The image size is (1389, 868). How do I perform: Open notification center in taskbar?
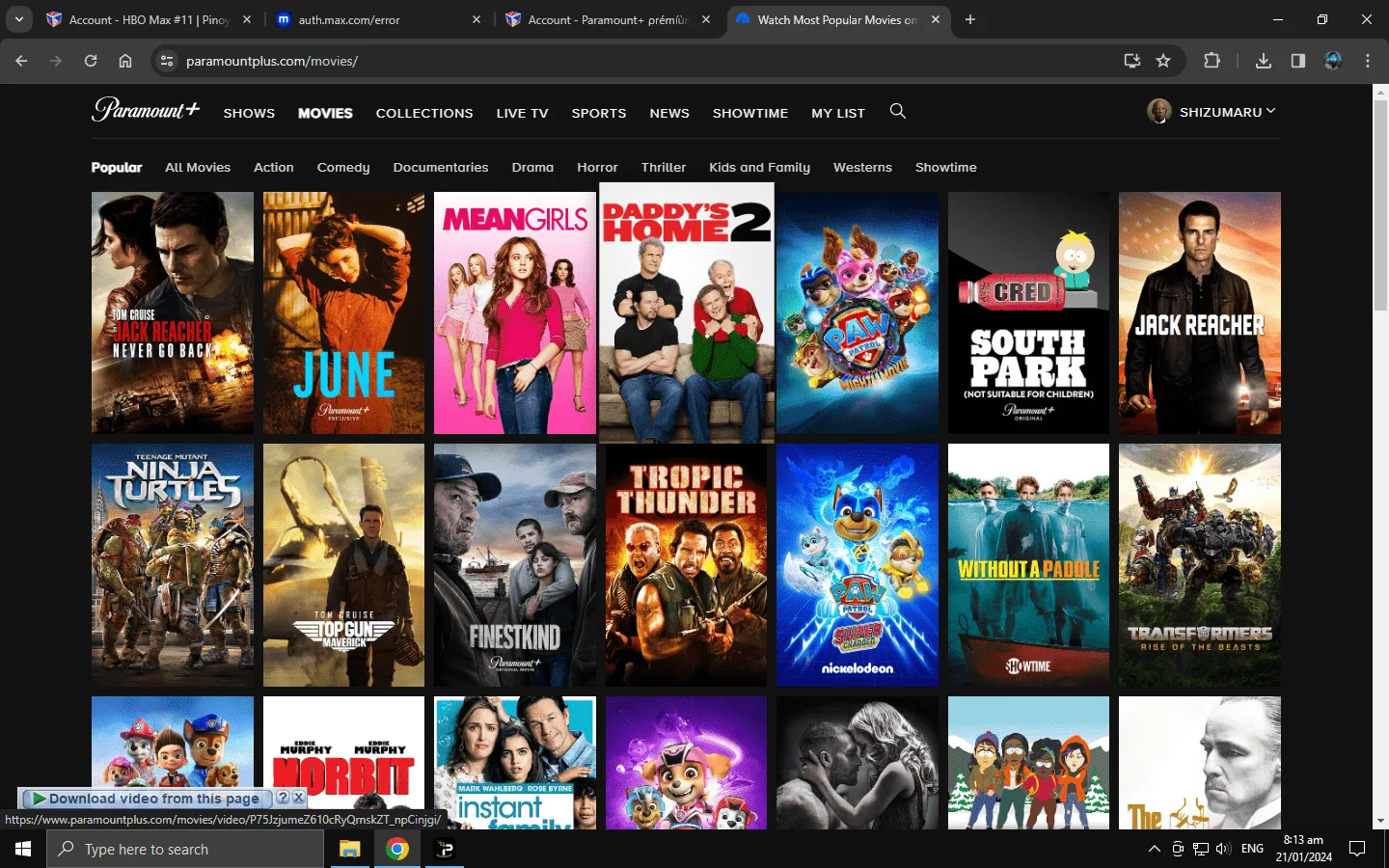[x=1357, y=849]
